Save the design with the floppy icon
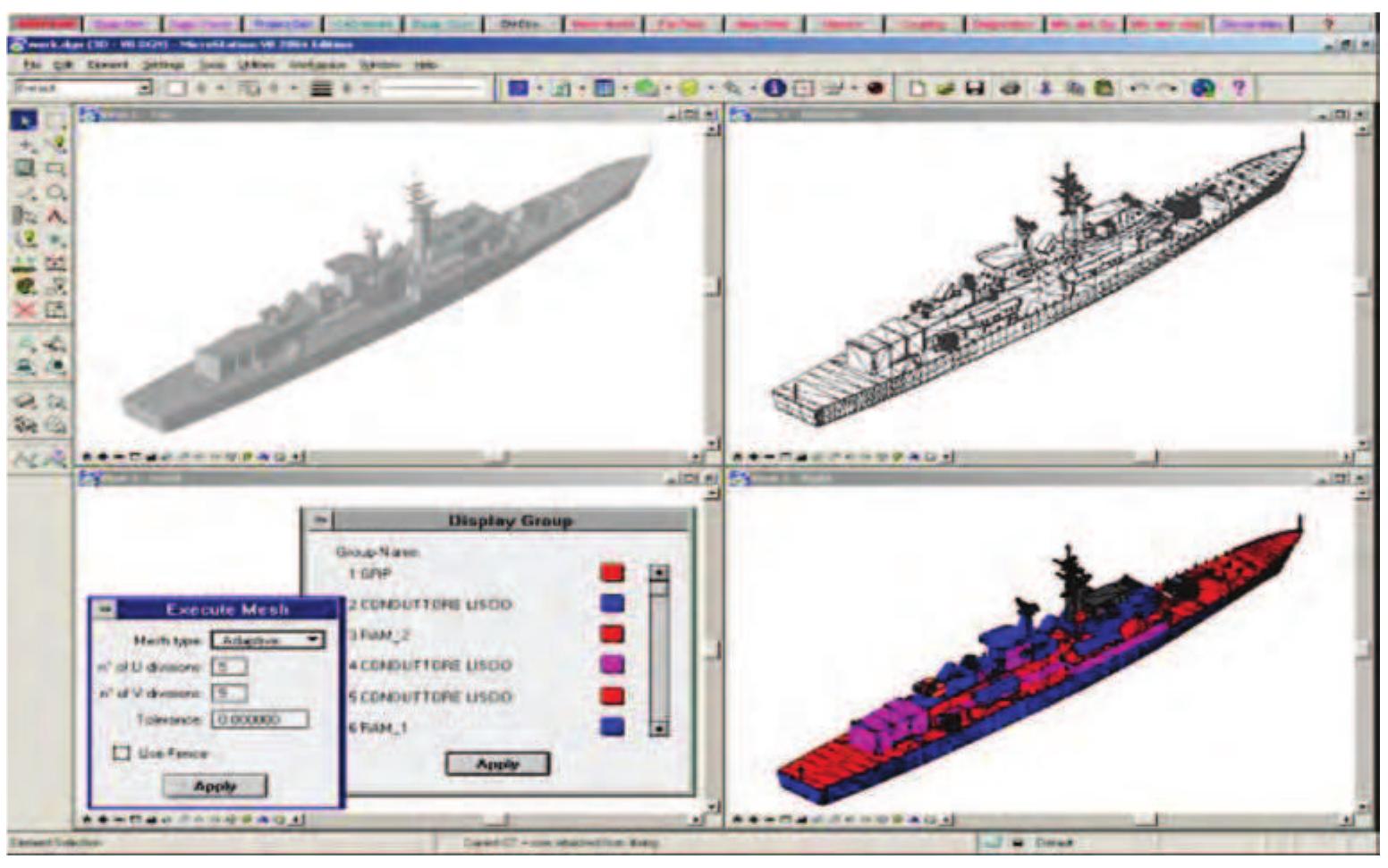Image resolution: width=1388 pixels, height=868 pixels. click(x=975, y=88)
